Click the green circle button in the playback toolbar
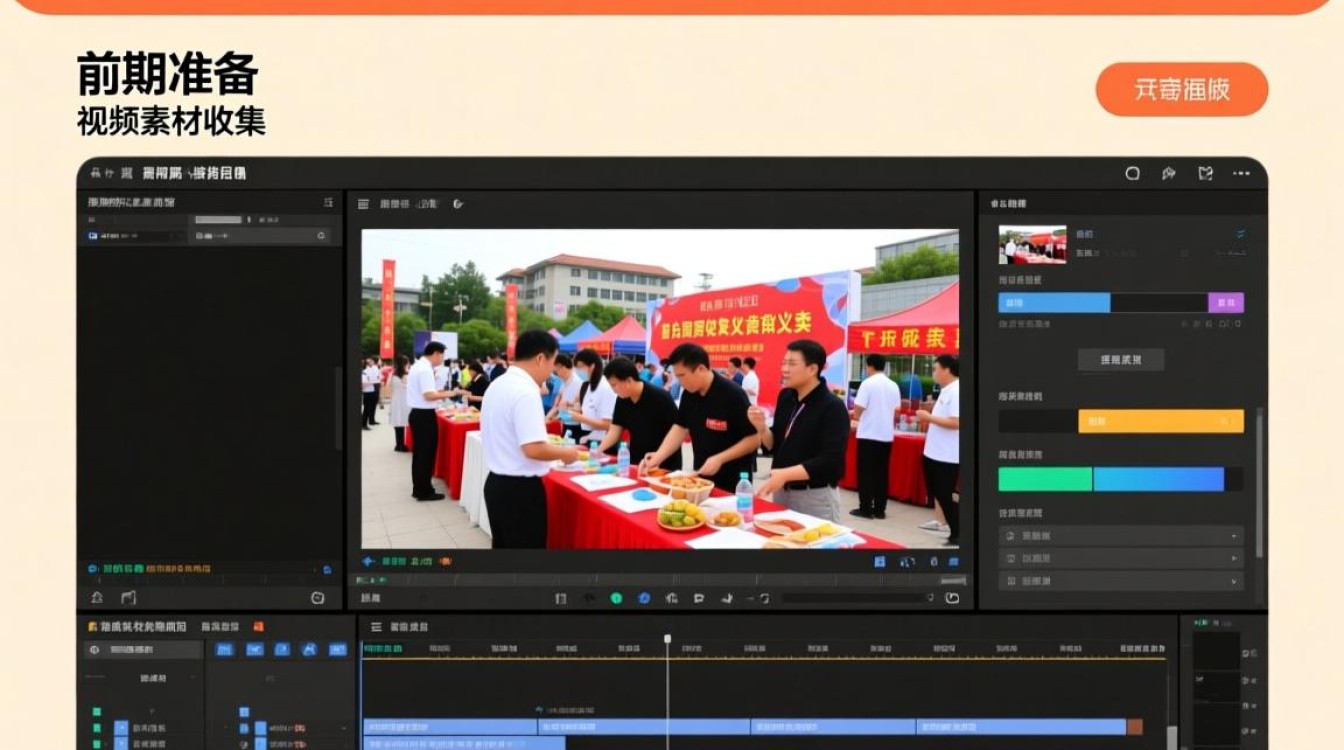This screenshot has height=750, width=1344. point(616,598)
